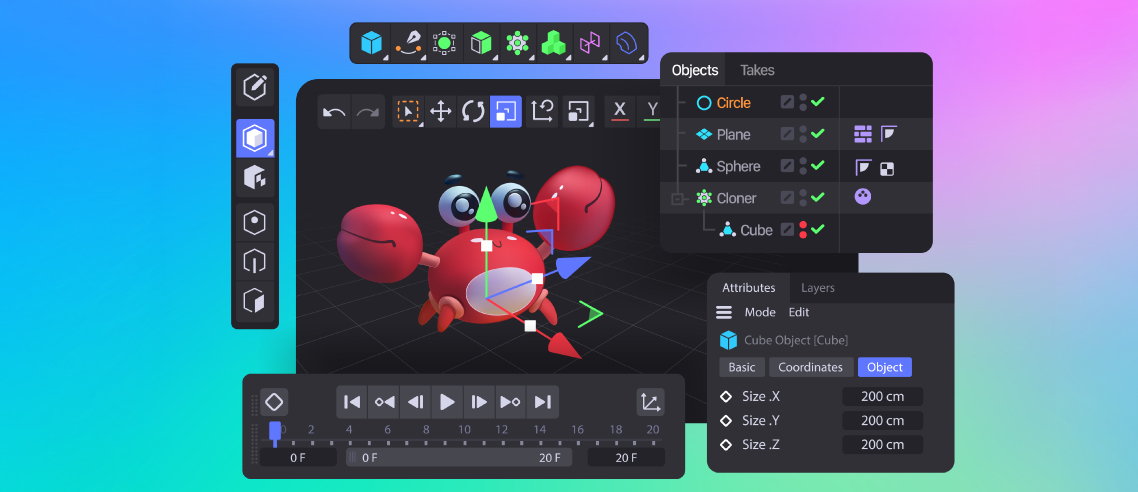
Task: Open the Attributes tab
Action: click(748, 288)
